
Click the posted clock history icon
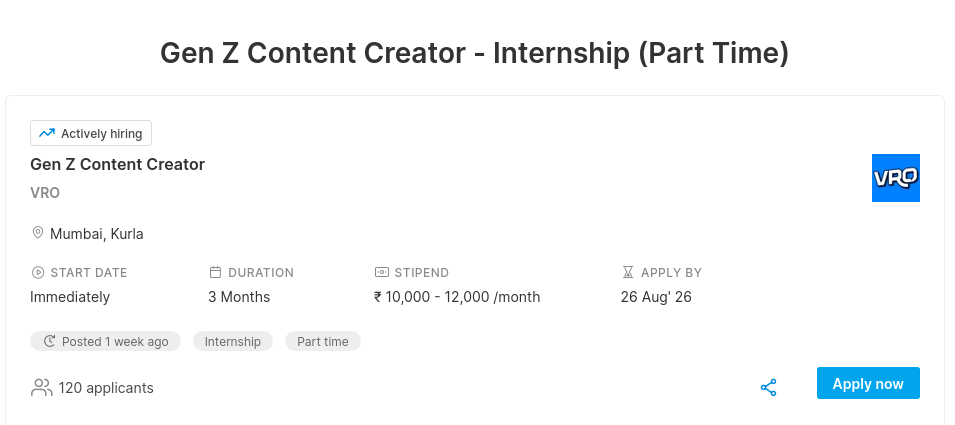coord(50,342)
